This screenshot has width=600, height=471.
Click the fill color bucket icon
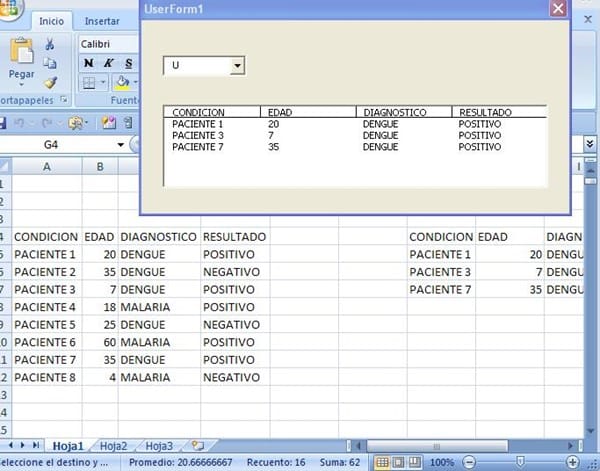click(x=120, y=82)
